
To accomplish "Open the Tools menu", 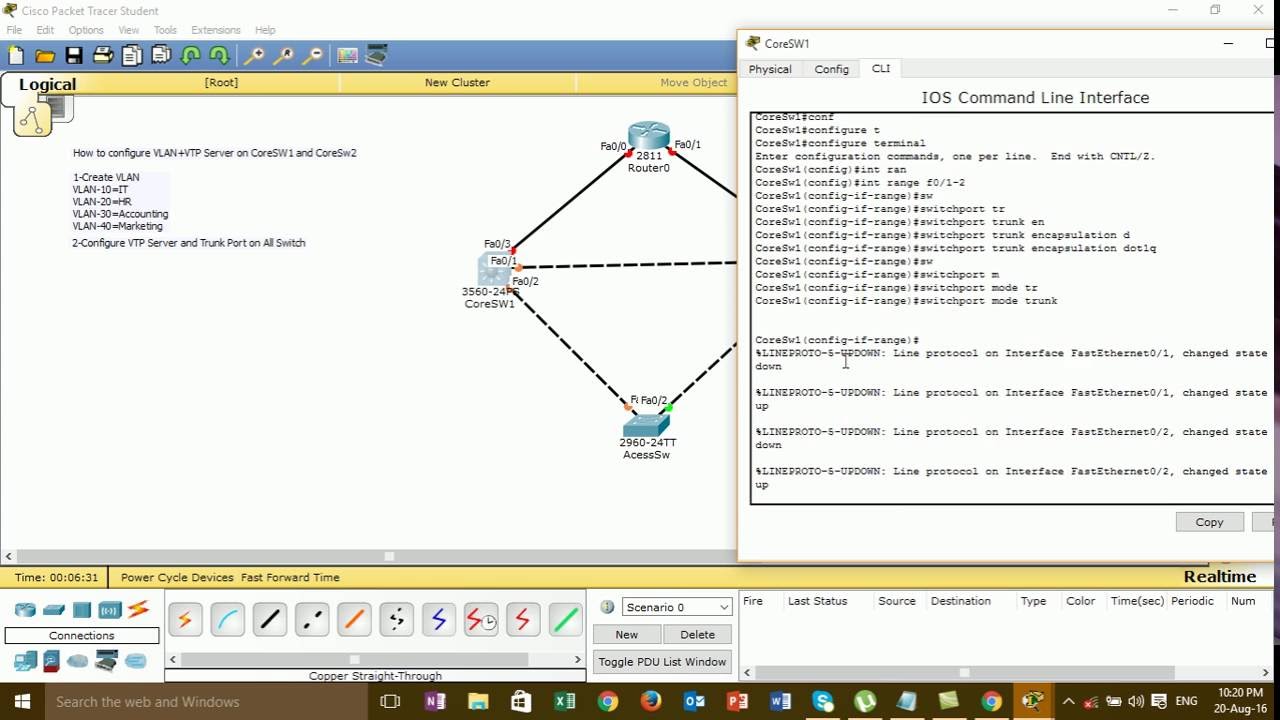I will point(165,30).
